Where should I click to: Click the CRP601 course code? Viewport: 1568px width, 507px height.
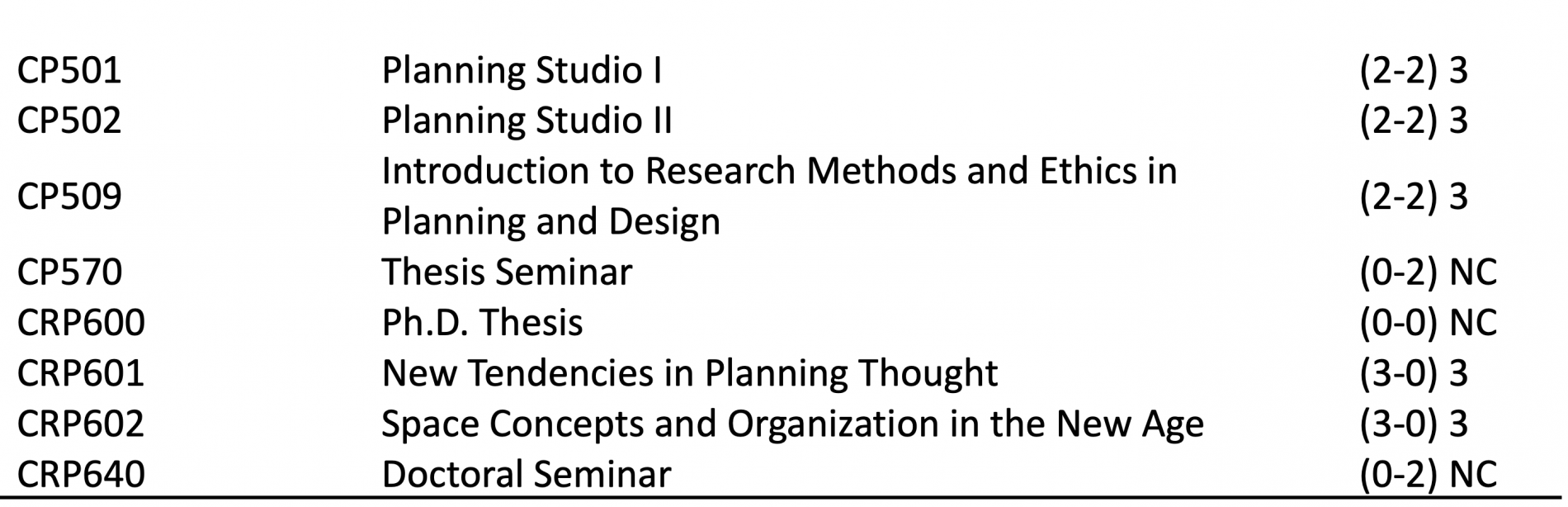click(81, 373)
